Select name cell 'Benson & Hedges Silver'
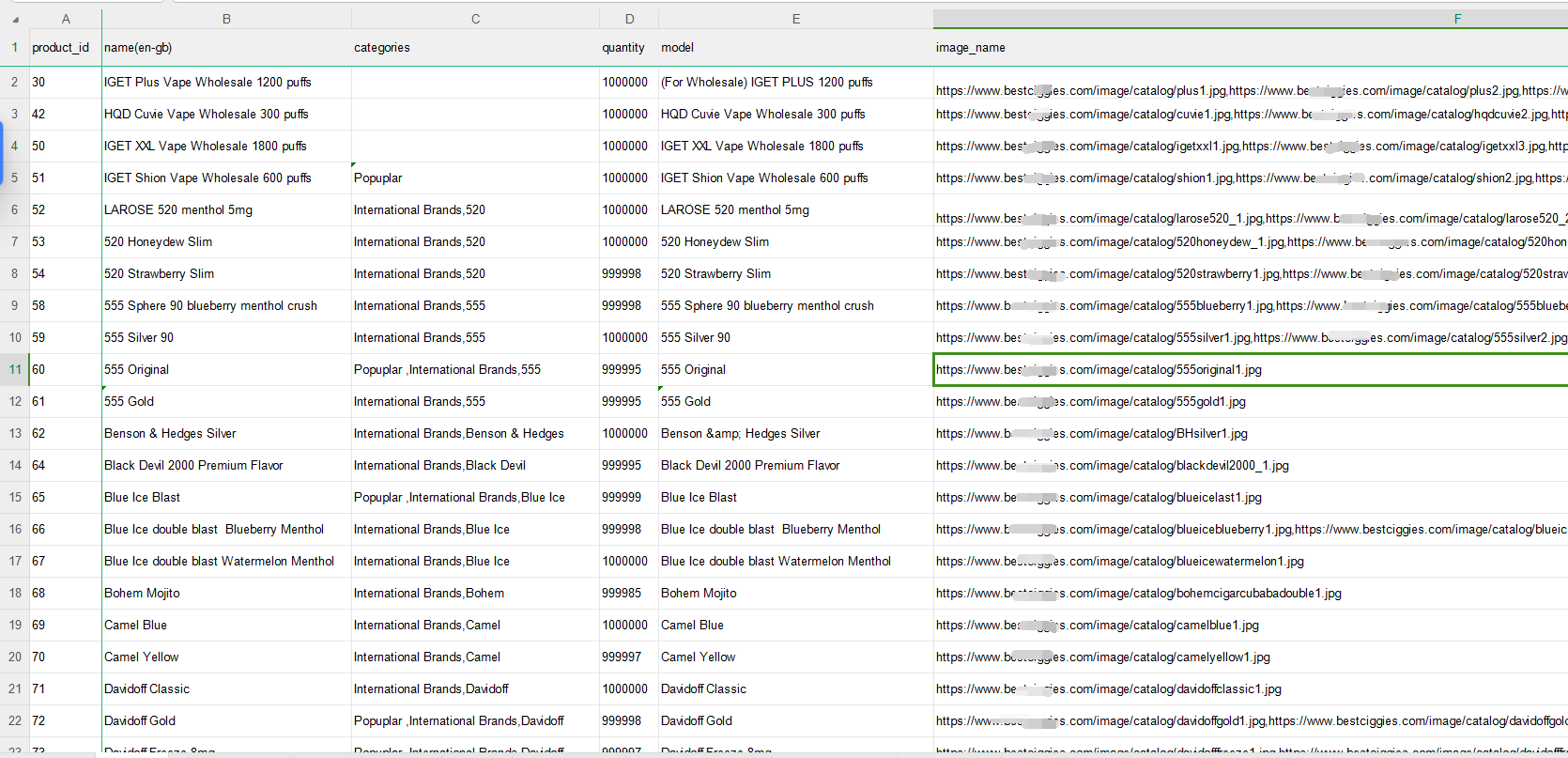 [x=226, y=433]
